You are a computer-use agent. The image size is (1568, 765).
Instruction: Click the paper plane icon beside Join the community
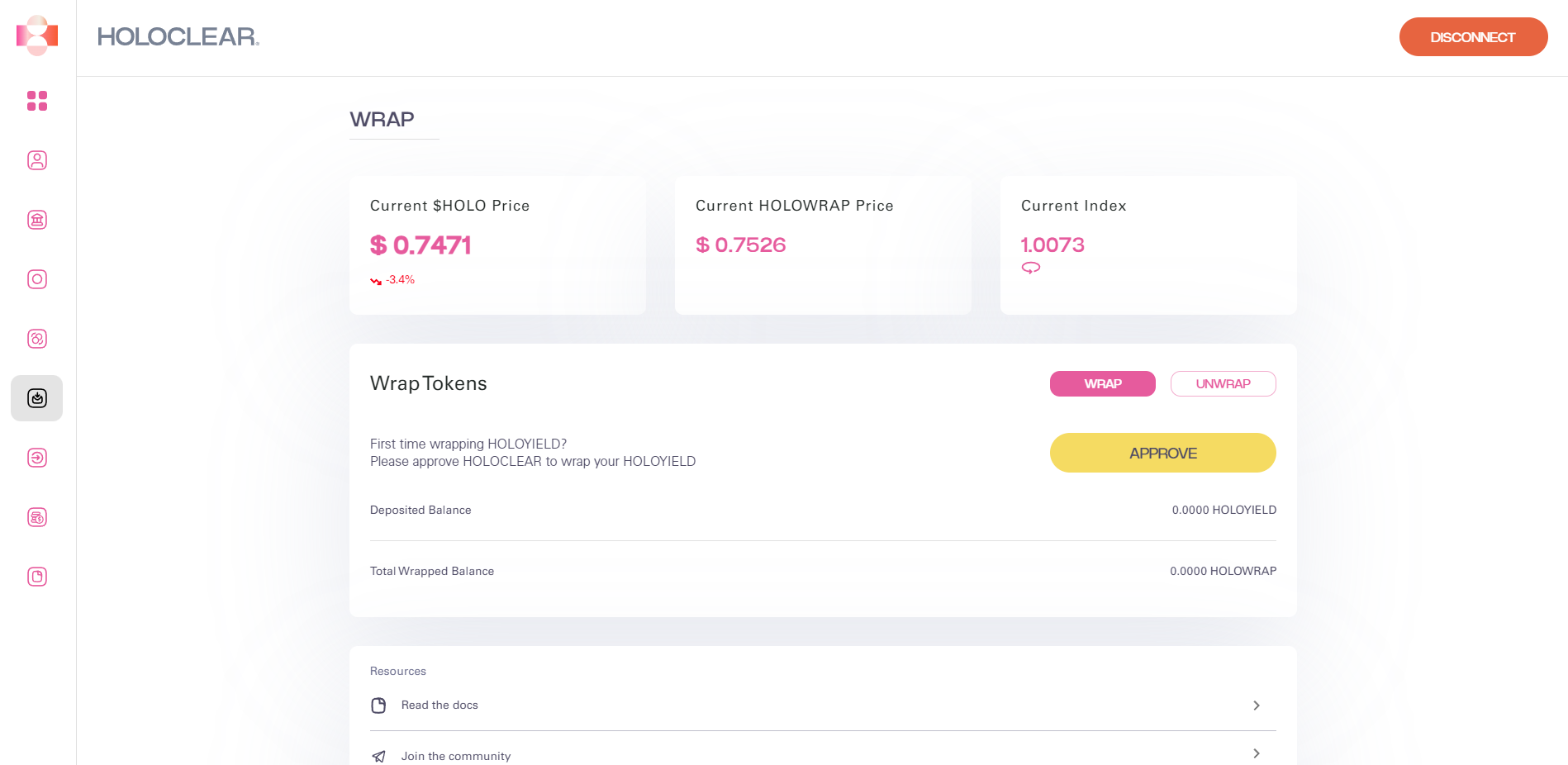(378, 756)
